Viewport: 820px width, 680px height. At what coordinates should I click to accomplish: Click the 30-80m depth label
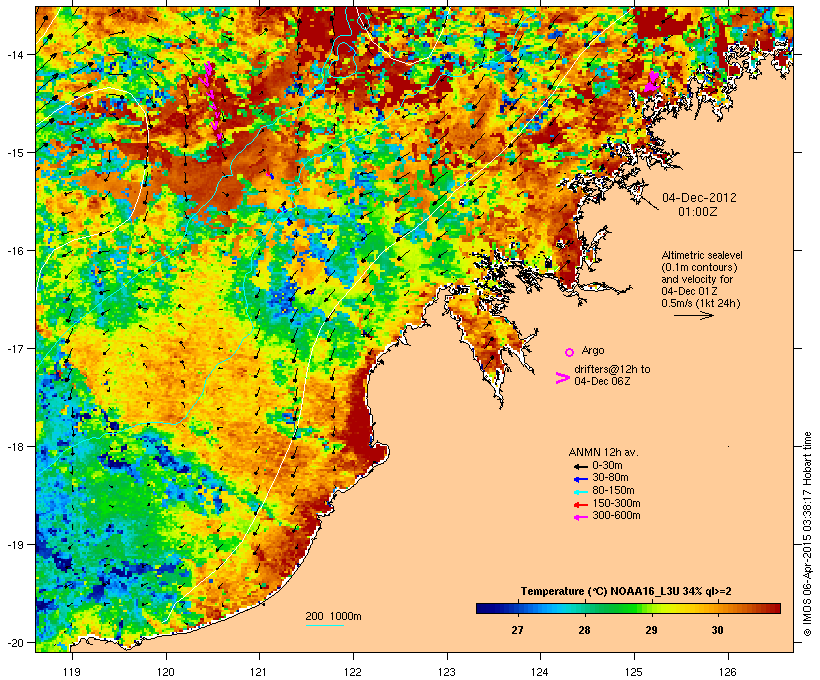click(610, 478)
